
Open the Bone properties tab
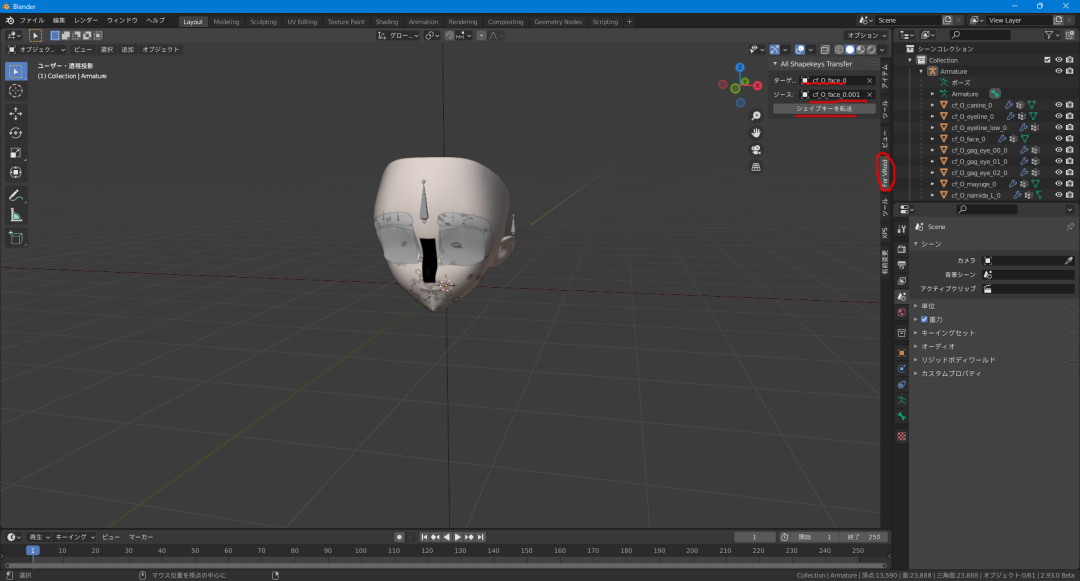point(901,416)
